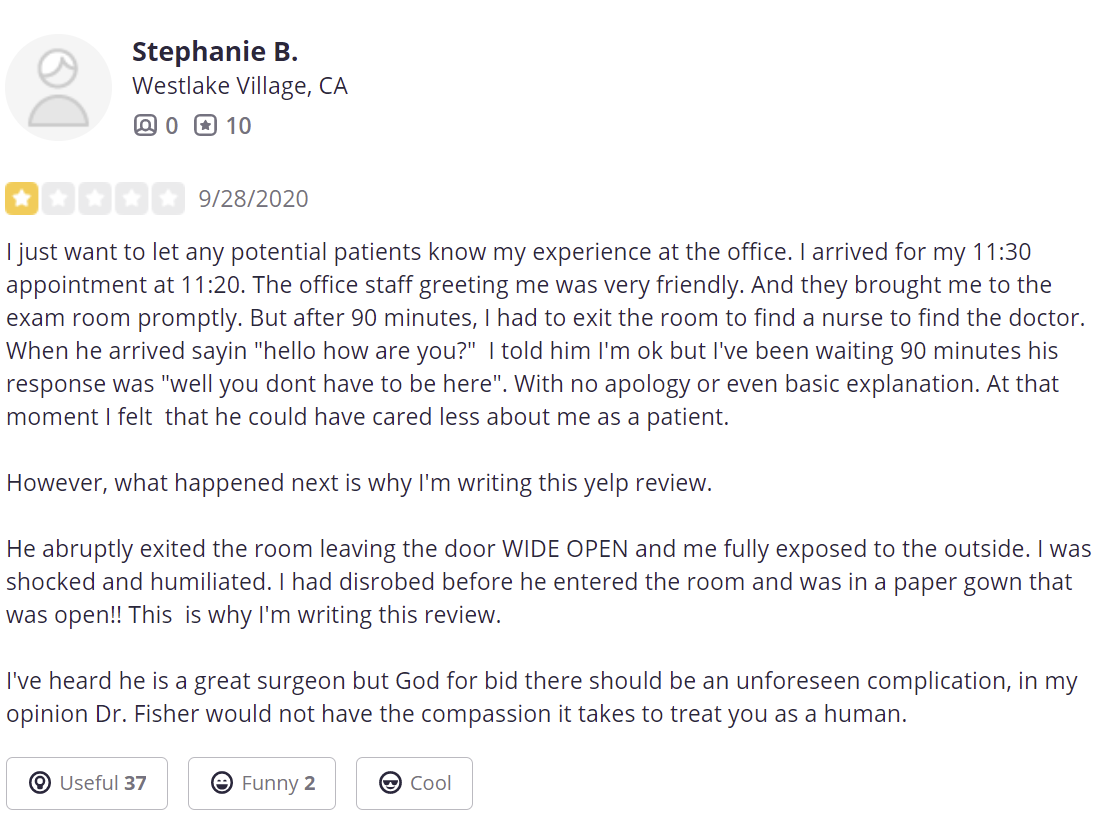Click the reviews star icon beside 10

pyautogui.click(x=205, y=126)
